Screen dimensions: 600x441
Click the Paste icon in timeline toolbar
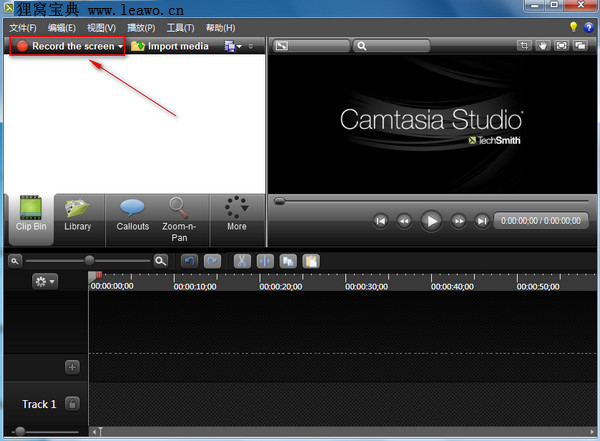[x=311, y=261]
